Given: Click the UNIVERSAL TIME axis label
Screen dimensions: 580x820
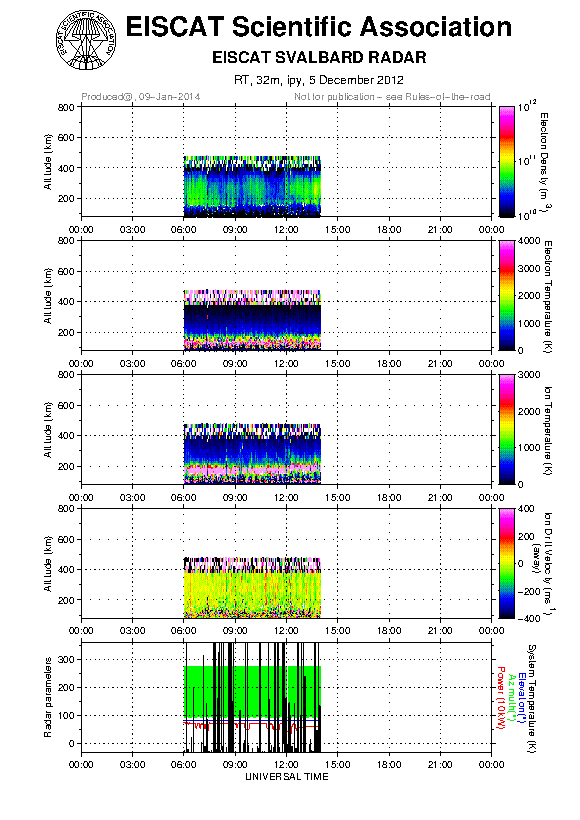Looking at the screenshot, I should tap(287, 777).
